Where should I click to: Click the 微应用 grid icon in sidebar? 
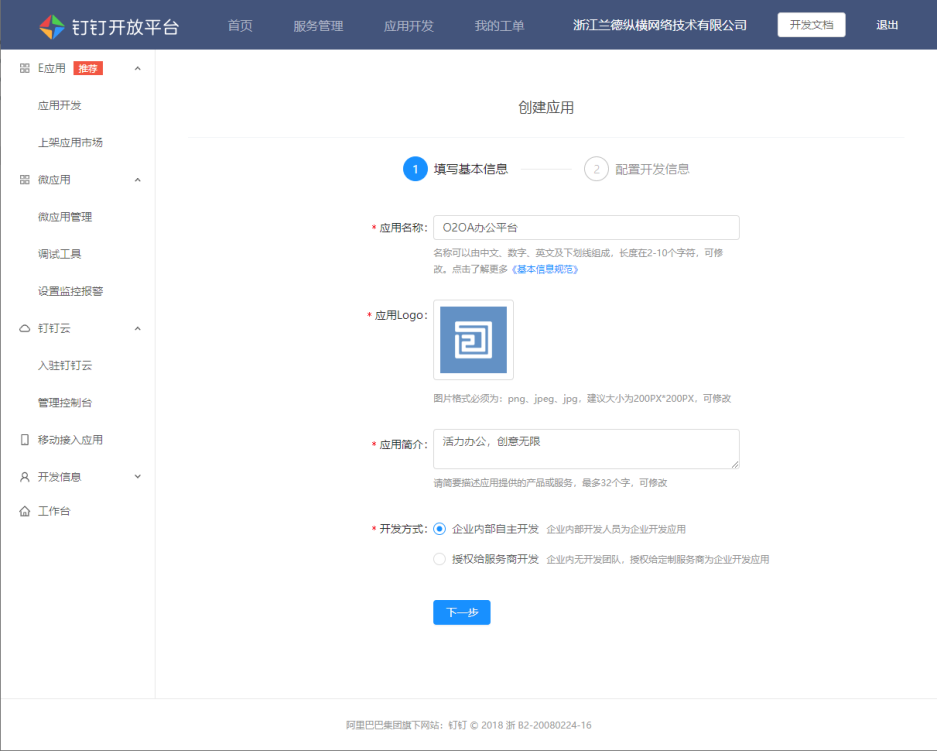click(25, 180)
